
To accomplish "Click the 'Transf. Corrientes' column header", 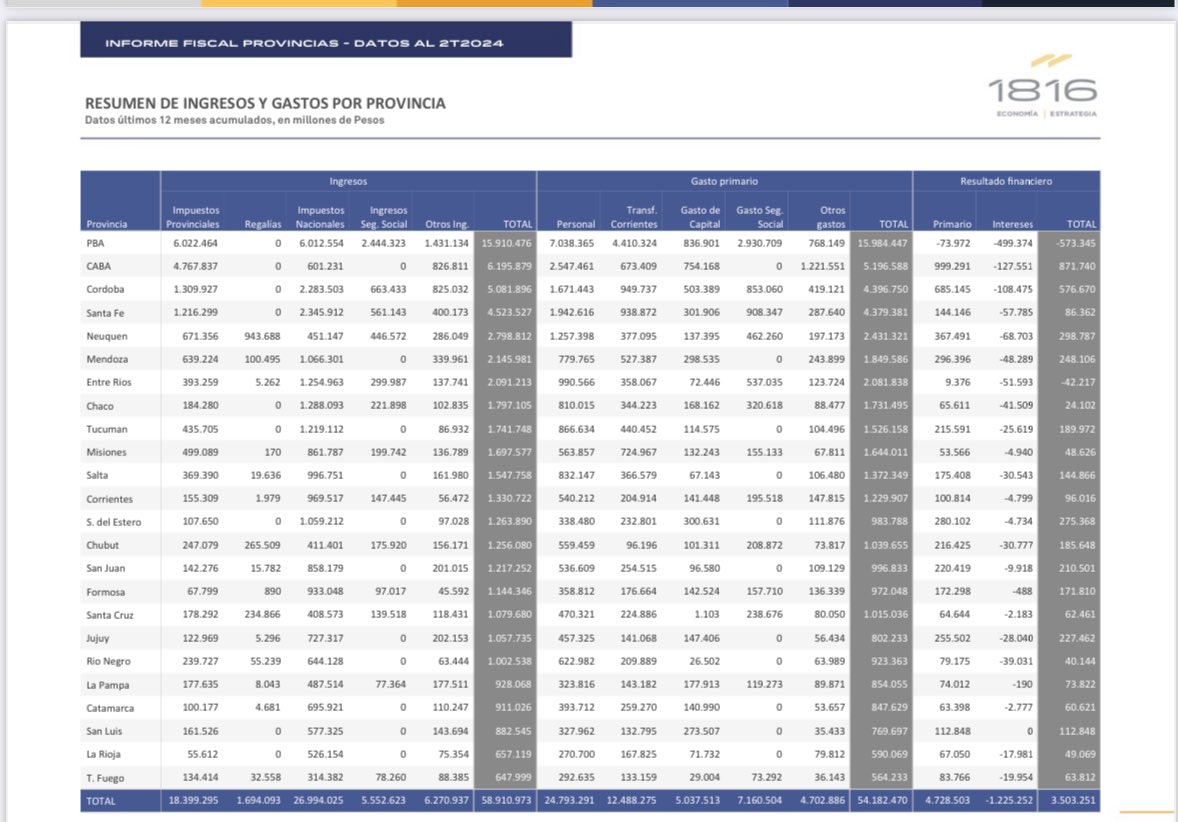I will (634, 217).
